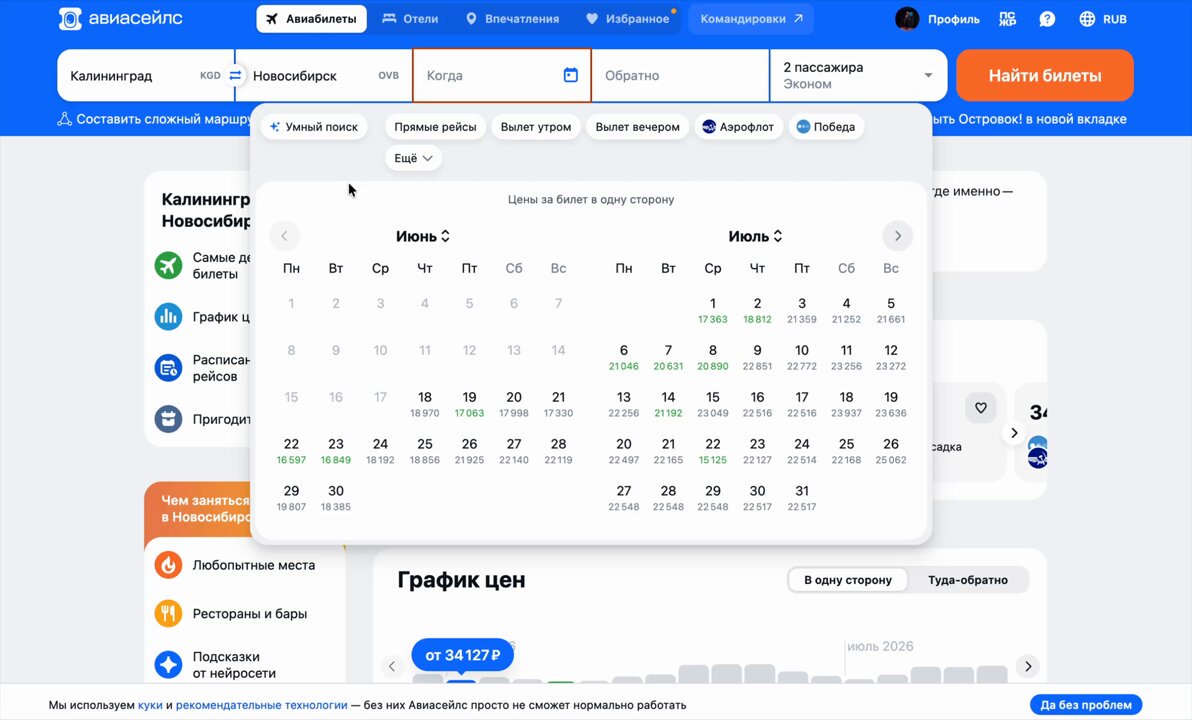Open the Впечатления tab
The width and height of the screenshot is (1192, 720).
[512, 19]
